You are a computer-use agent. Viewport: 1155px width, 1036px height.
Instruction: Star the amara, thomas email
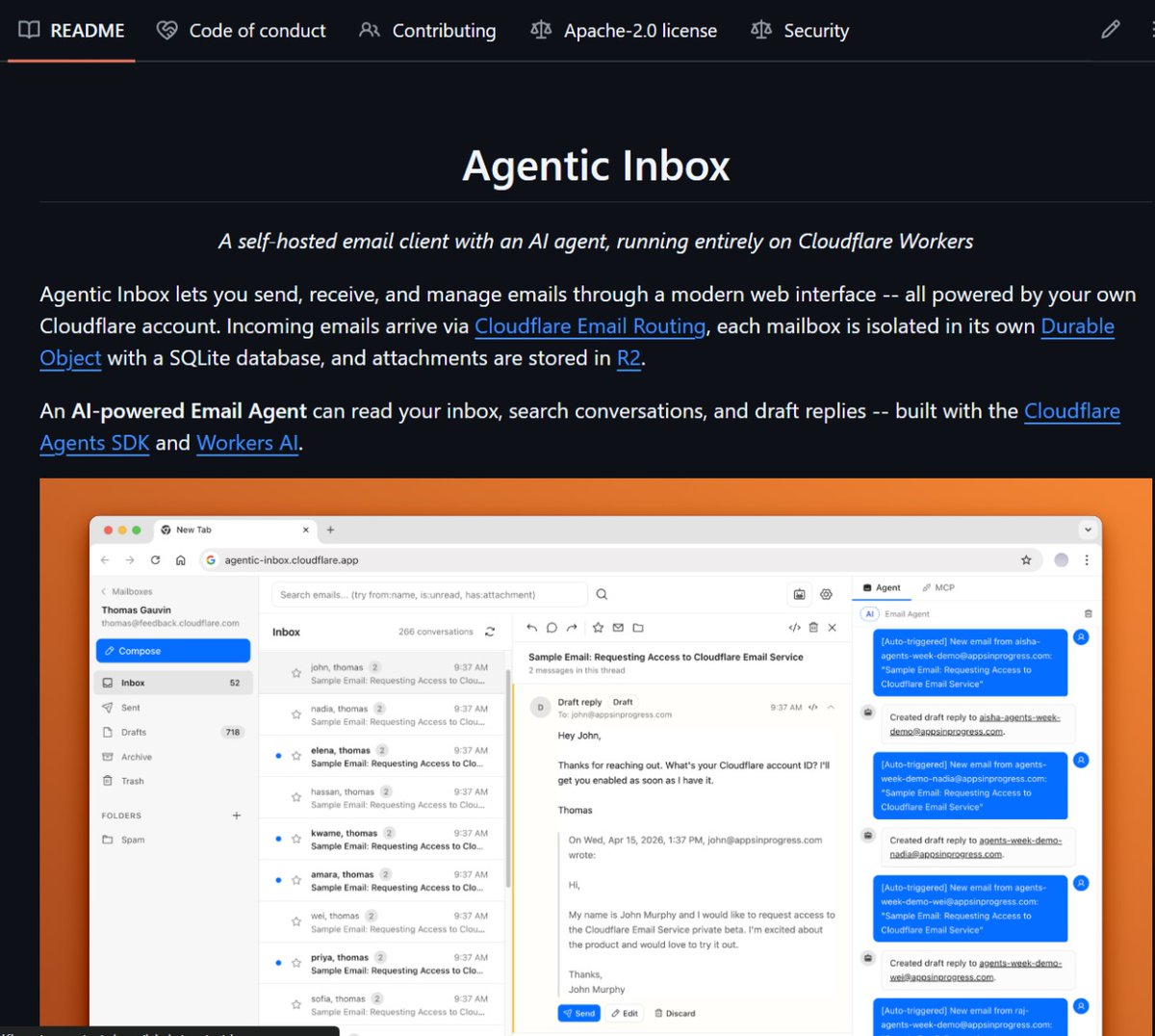tap(296, 880)
